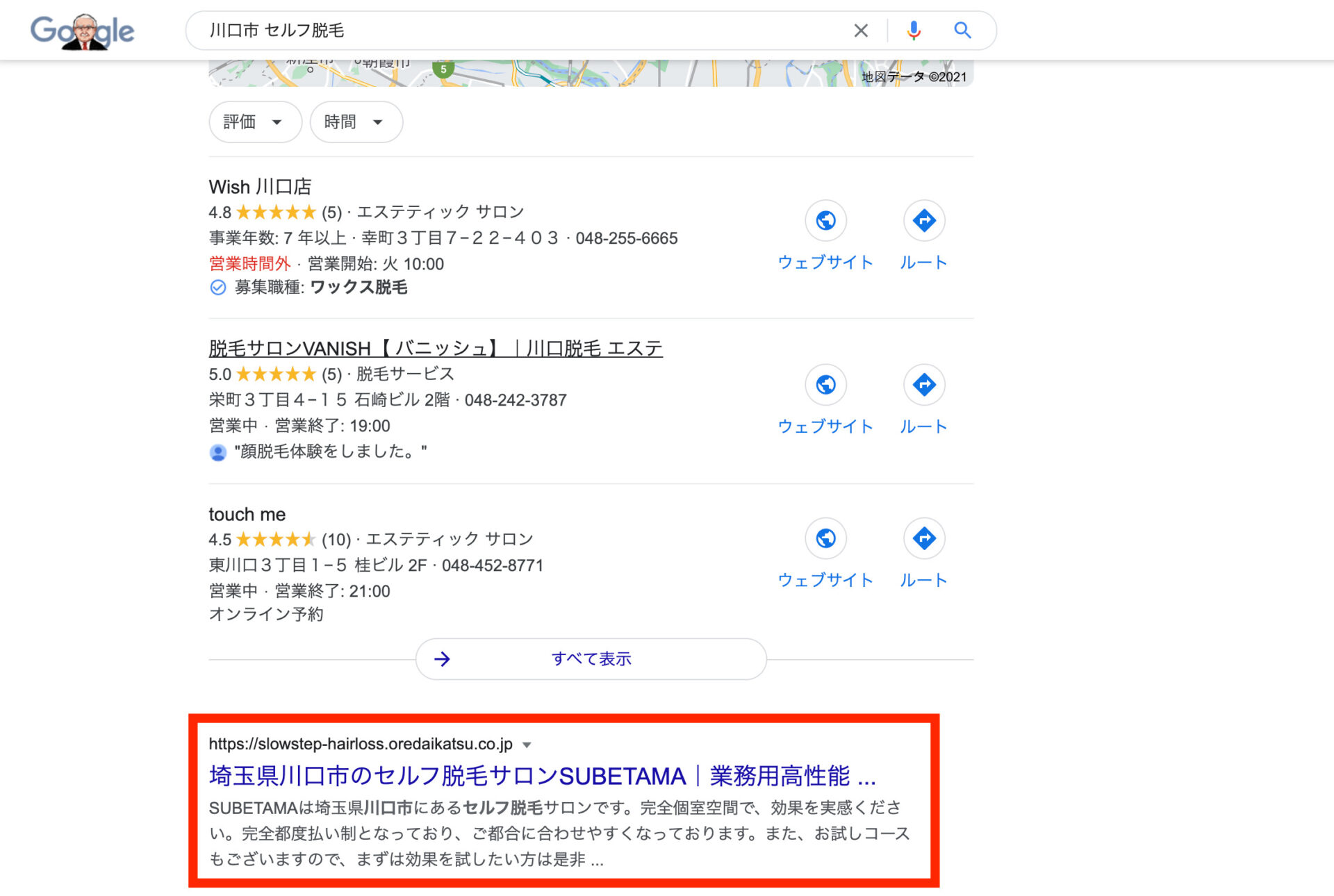Get route directions icon for touch me

tap(924, 538)
